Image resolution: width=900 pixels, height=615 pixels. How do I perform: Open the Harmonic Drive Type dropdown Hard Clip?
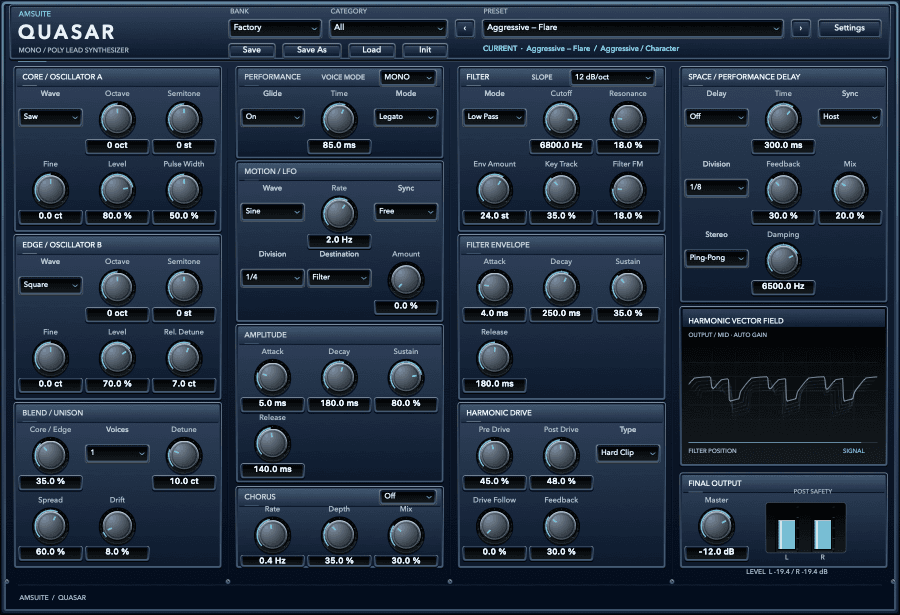tap(627, 452)
